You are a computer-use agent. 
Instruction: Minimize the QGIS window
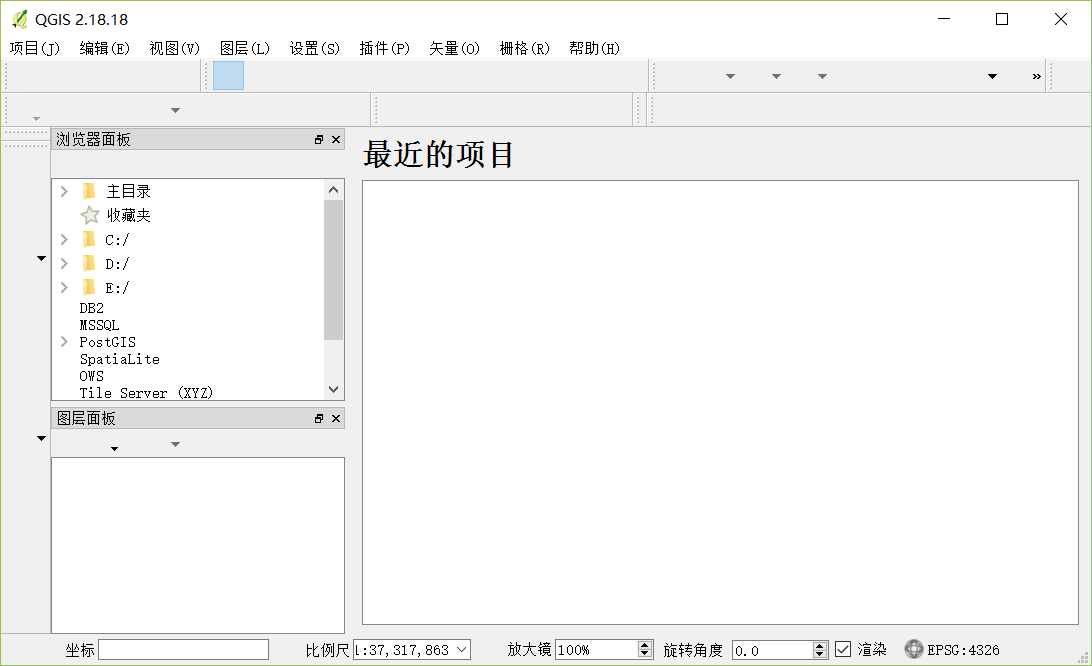pyautogui.click(x=944, y=19)
